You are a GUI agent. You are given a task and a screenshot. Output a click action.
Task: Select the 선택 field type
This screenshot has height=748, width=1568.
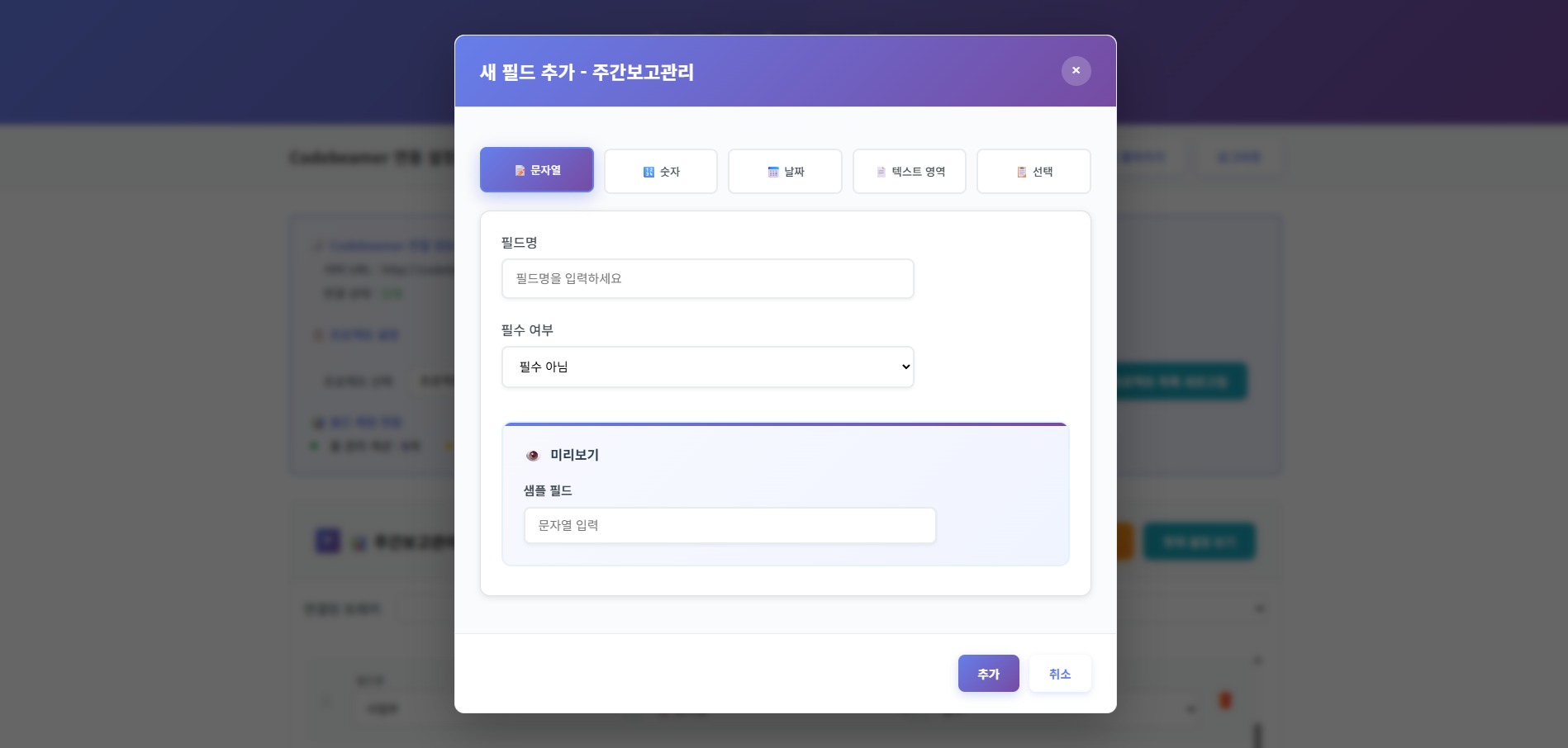pyautogui.click(x=1033, y=171)
